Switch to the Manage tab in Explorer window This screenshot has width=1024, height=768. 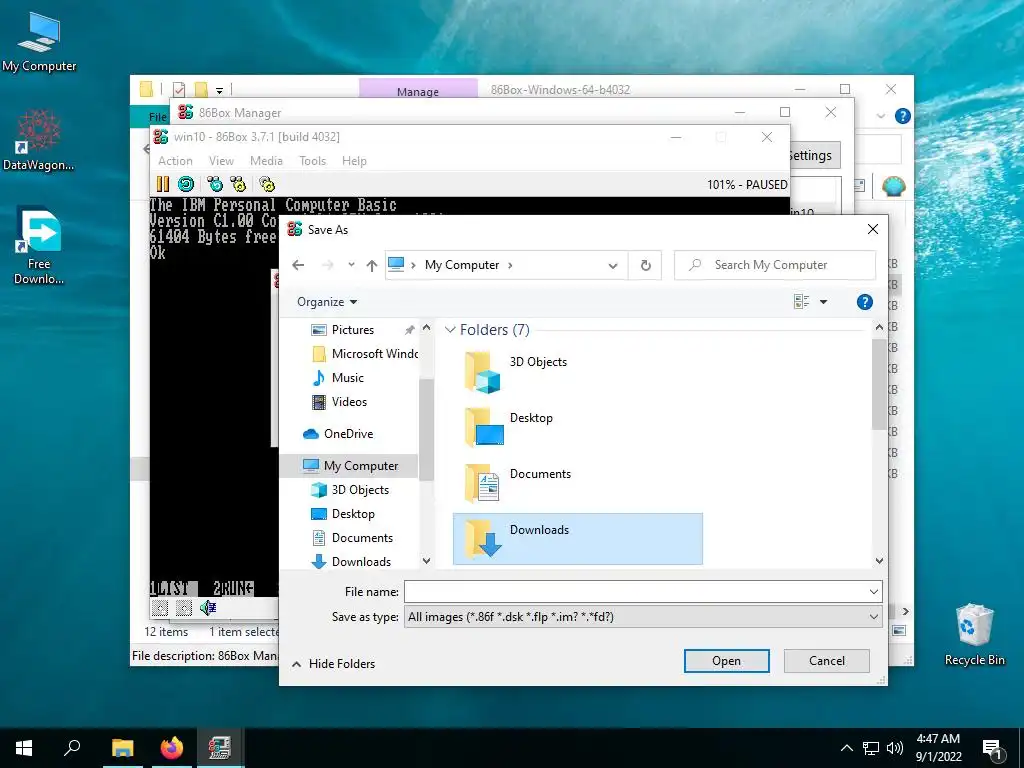tap(418, 91)
